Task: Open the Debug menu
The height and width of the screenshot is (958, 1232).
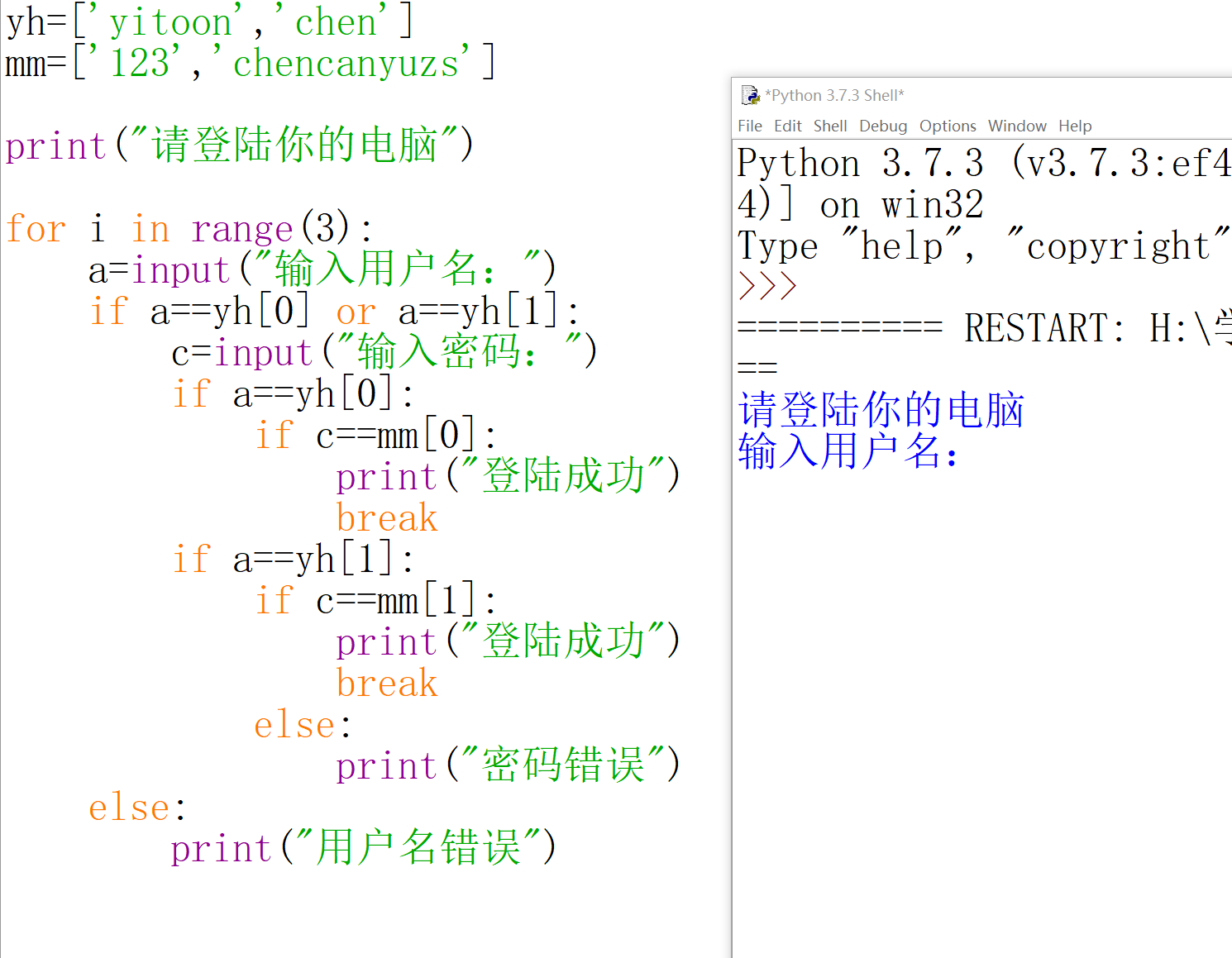Action: point(882,126)
